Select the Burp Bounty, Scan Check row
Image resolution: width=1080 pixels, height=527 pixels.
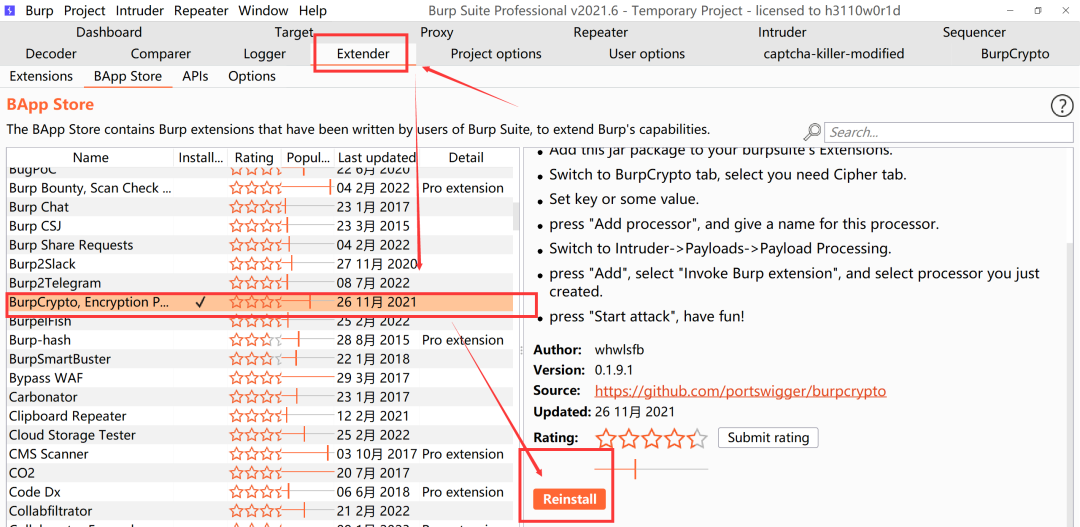pos(260,188)
